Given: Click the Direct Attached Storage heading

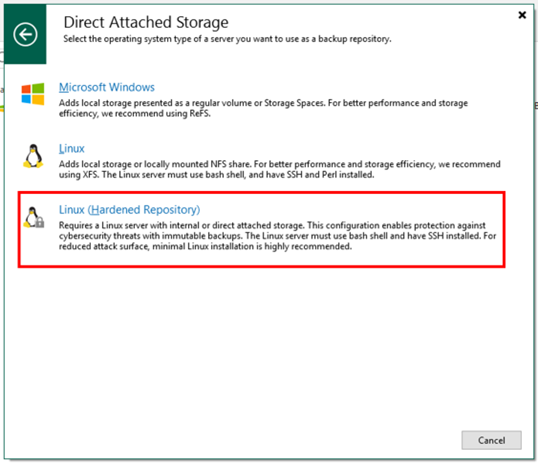Looking at the screenshot, I should point(146,22).
